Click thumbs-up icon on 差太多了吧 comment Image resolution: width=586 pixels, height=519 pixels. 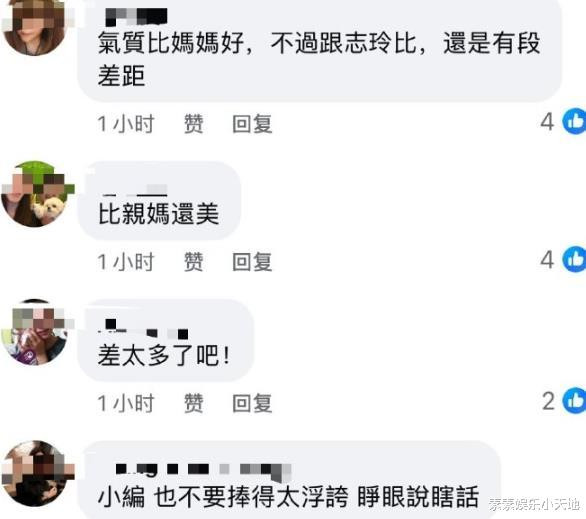(x=575, y=401)
